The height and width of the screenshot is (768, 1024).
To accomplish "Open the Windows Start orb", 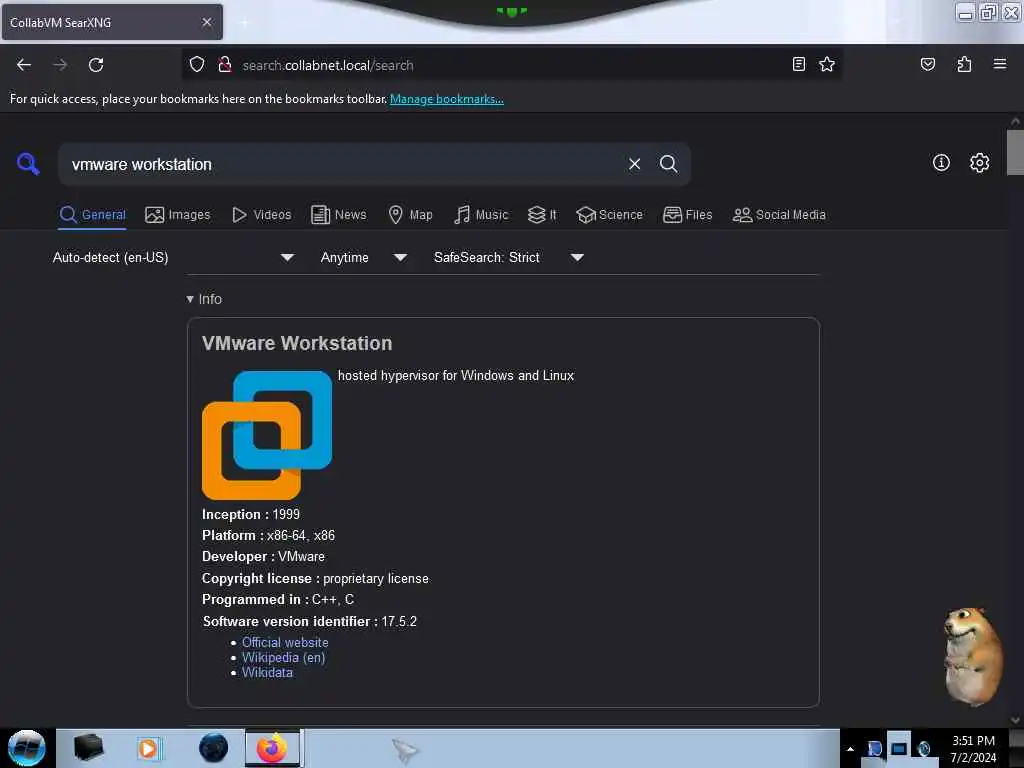I will [27, 748].
